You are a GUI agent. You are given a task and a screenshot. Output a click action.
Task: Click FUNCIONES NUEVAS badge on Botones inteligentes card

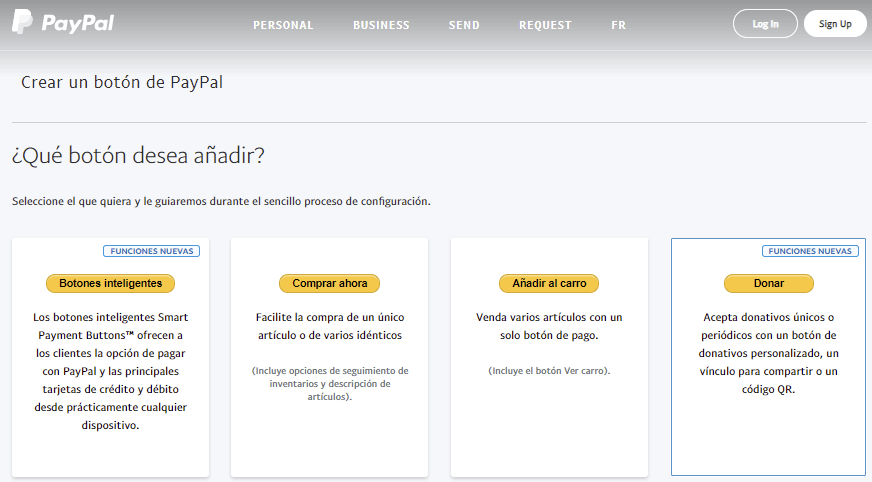point(151,251)
